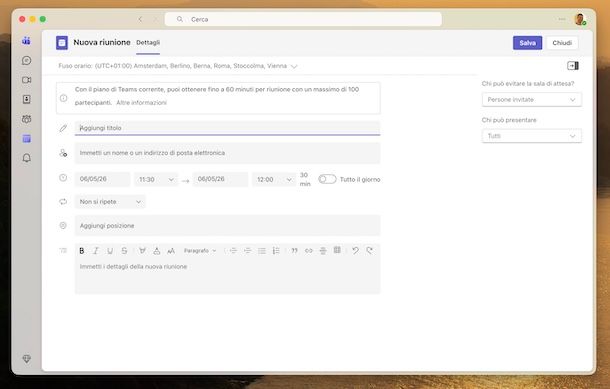Viewport: 610px width, 389px height.
Task: Click the quote icon in editor toolbar
Action: (294, 251)
